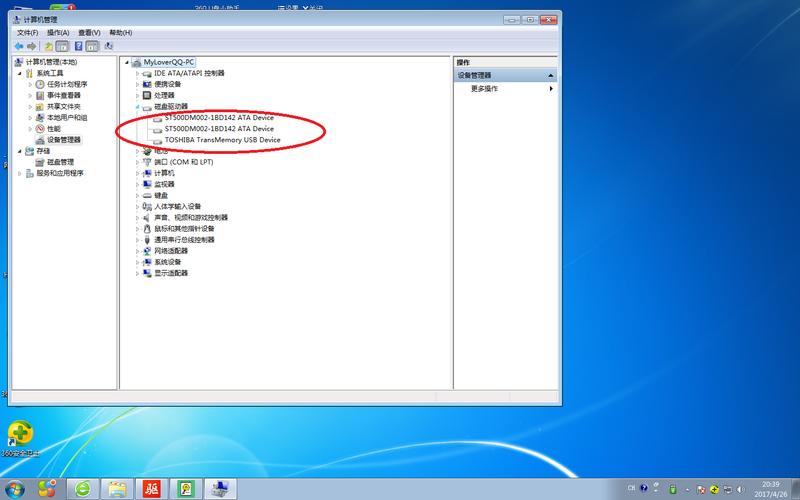800x500 pixels.
Task: Click the 任务计划程序 clock icon
Action: pyautogui.click(x=40, y=84)
